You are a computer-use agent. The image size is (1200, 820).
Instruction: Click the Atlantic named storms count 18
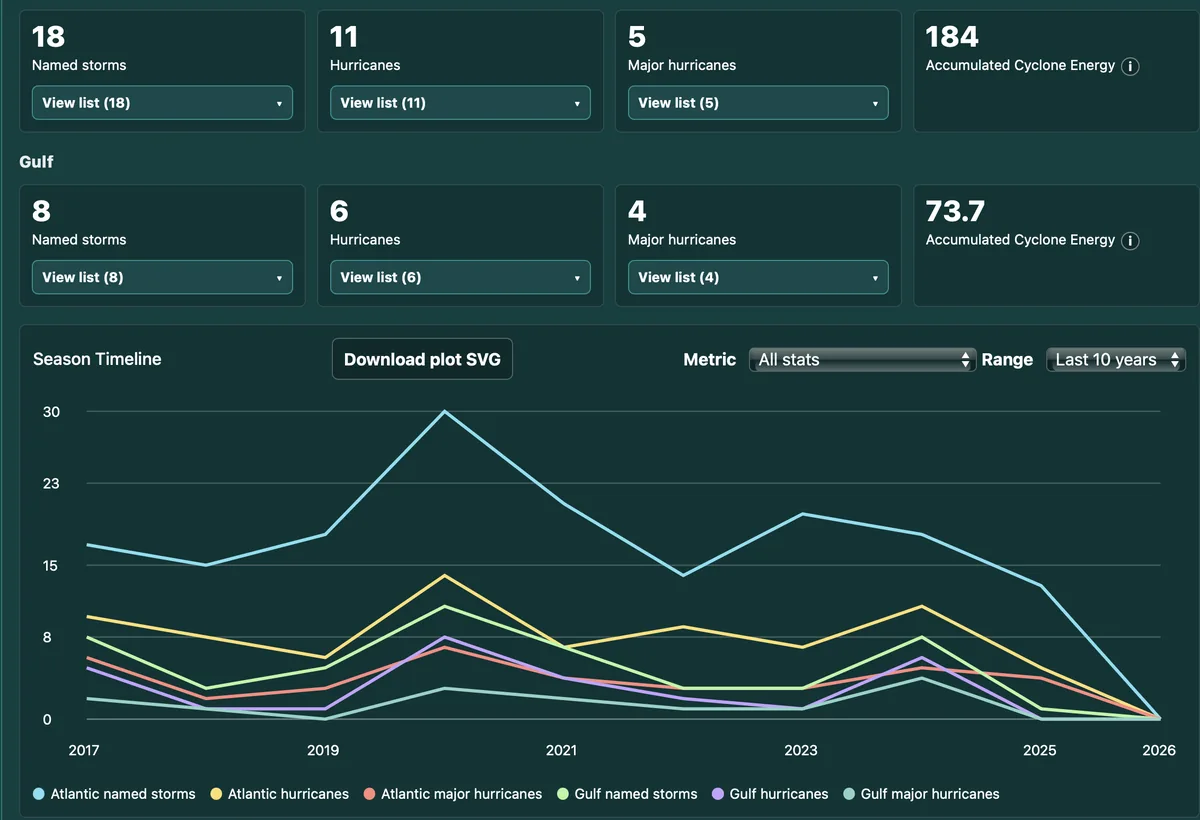tap(49, 37)
